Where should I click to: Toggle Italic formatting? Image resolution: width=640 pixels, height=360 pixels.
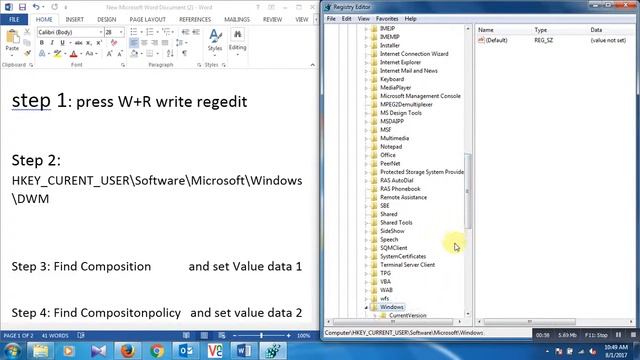tap(52, 43)
